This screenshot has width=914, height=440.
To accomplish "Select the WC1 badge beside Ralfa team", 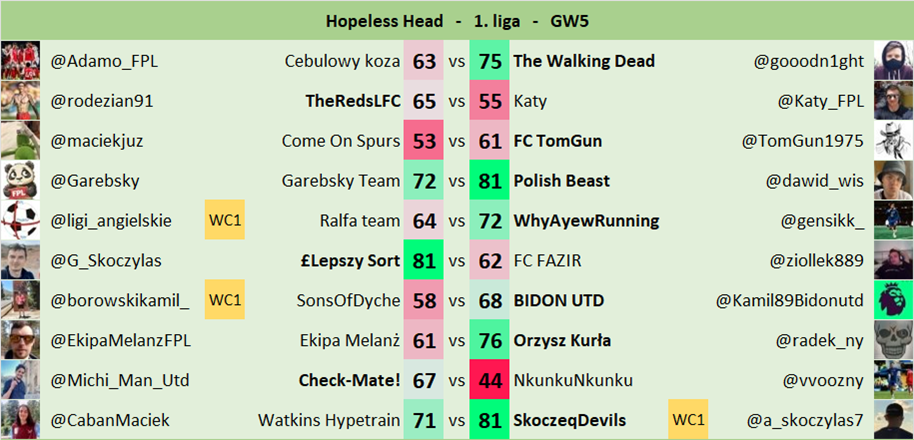I will click(x=226, y=221).
